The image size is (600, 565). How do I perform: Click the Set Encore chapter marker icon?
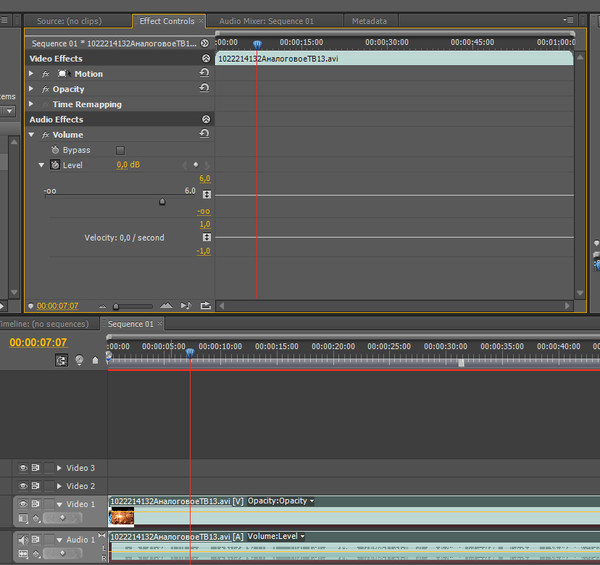click(79, 360)
